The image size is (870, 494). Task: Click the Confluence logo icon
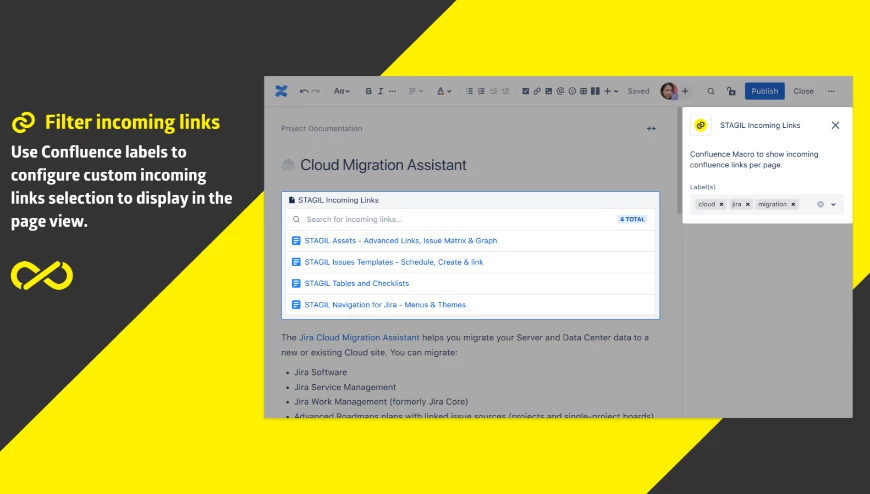pos(281,91)
